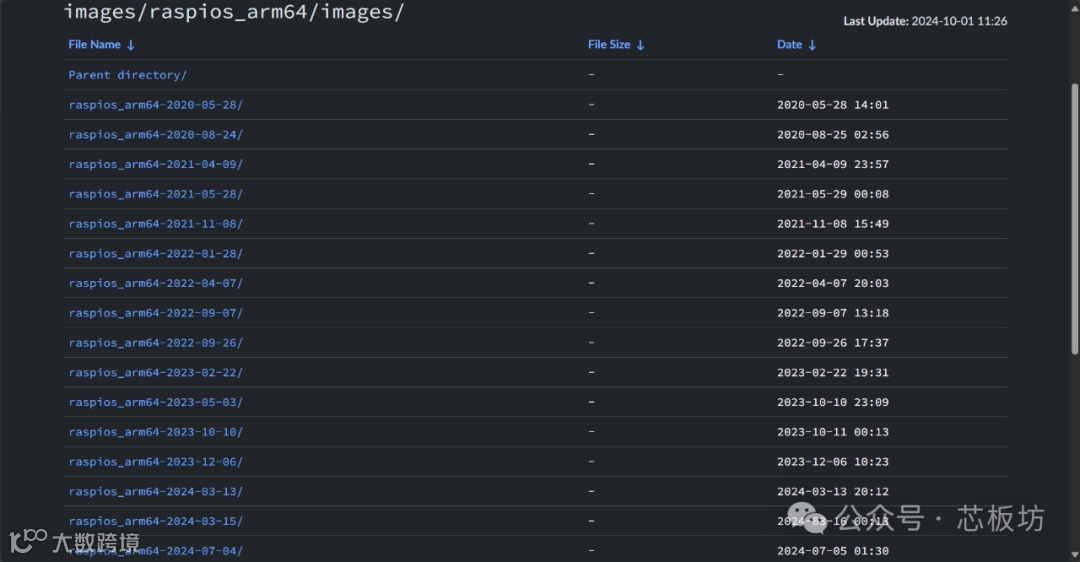The height and width of the screenshot is (562, 1080).
Task: Open folder raspios_arm64-2023-10-10
Action: click(x=156, y=432)
